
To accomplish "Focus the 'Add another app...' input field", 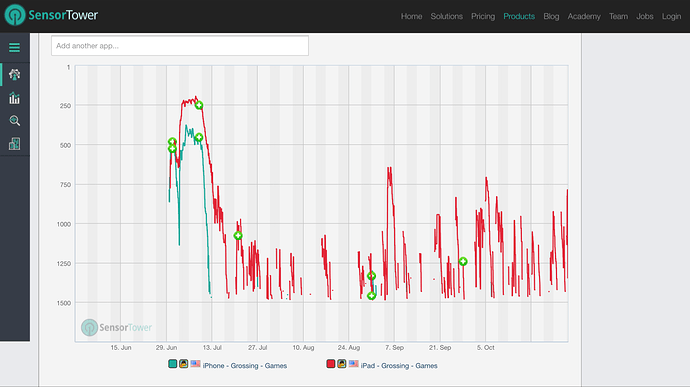I will 180,46.
